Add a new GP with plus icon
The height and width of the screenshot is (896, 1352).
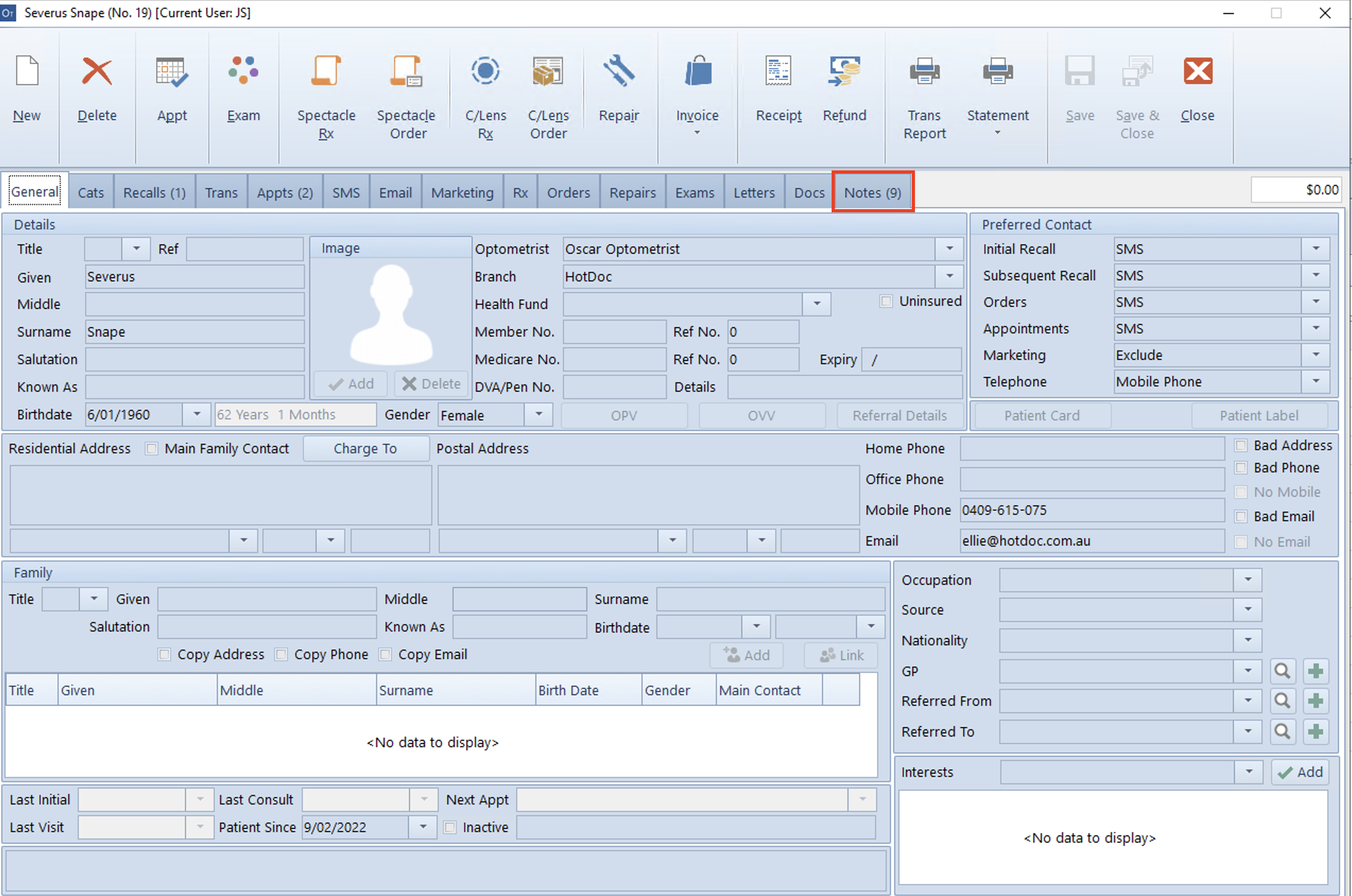(x=1316, y=671)
